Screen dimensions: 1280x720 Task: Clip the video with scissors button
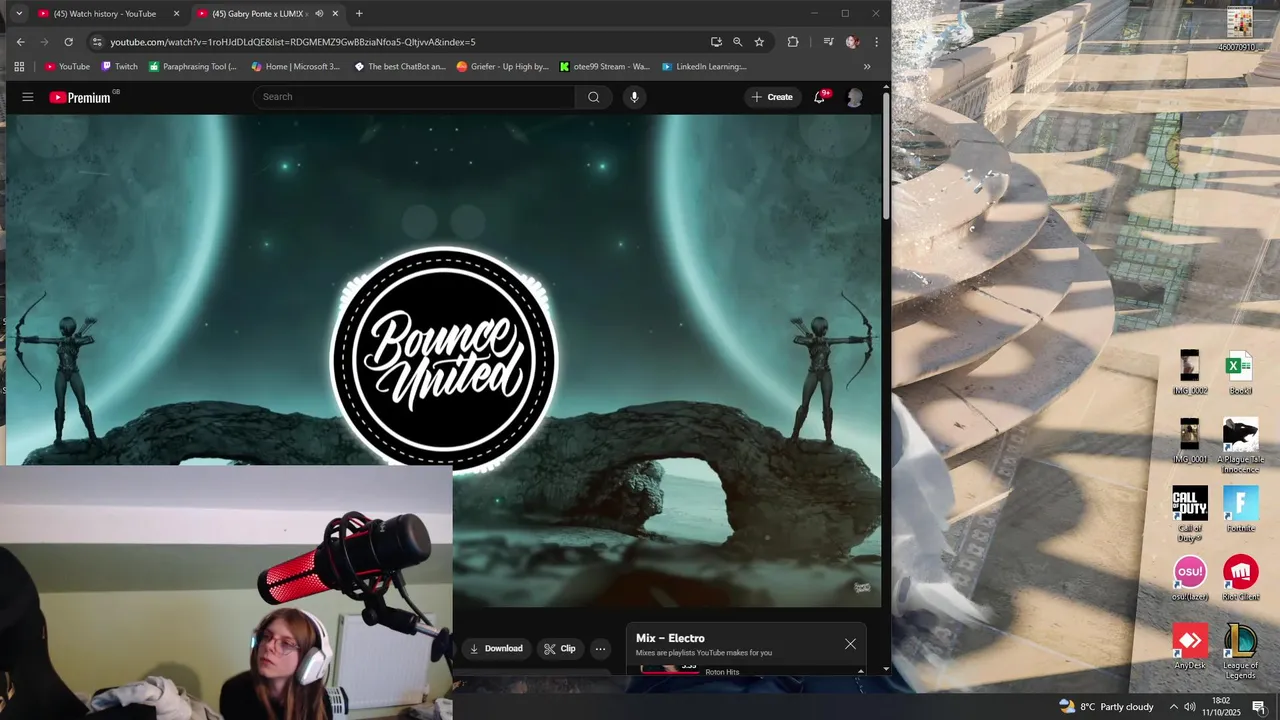(x=560, y=649)
